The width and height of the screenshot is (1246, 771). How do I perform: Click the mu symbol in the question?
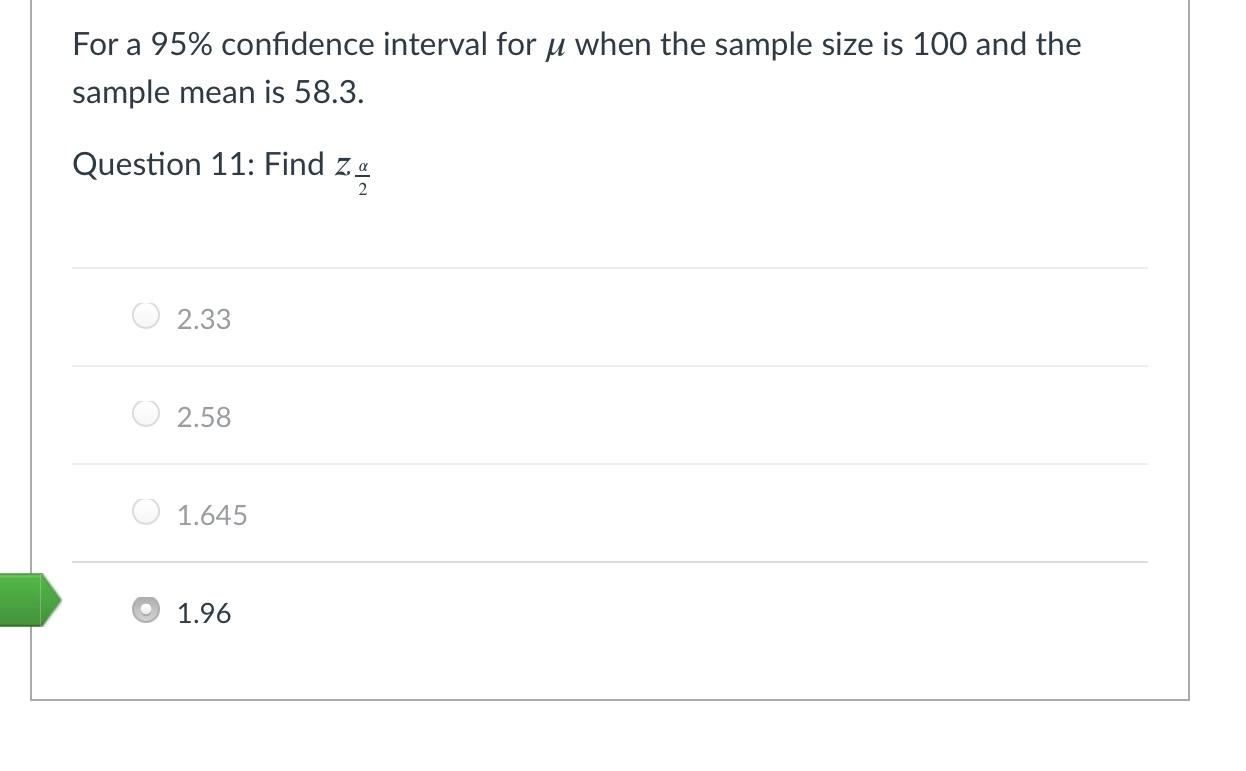(x=557, y=44)
